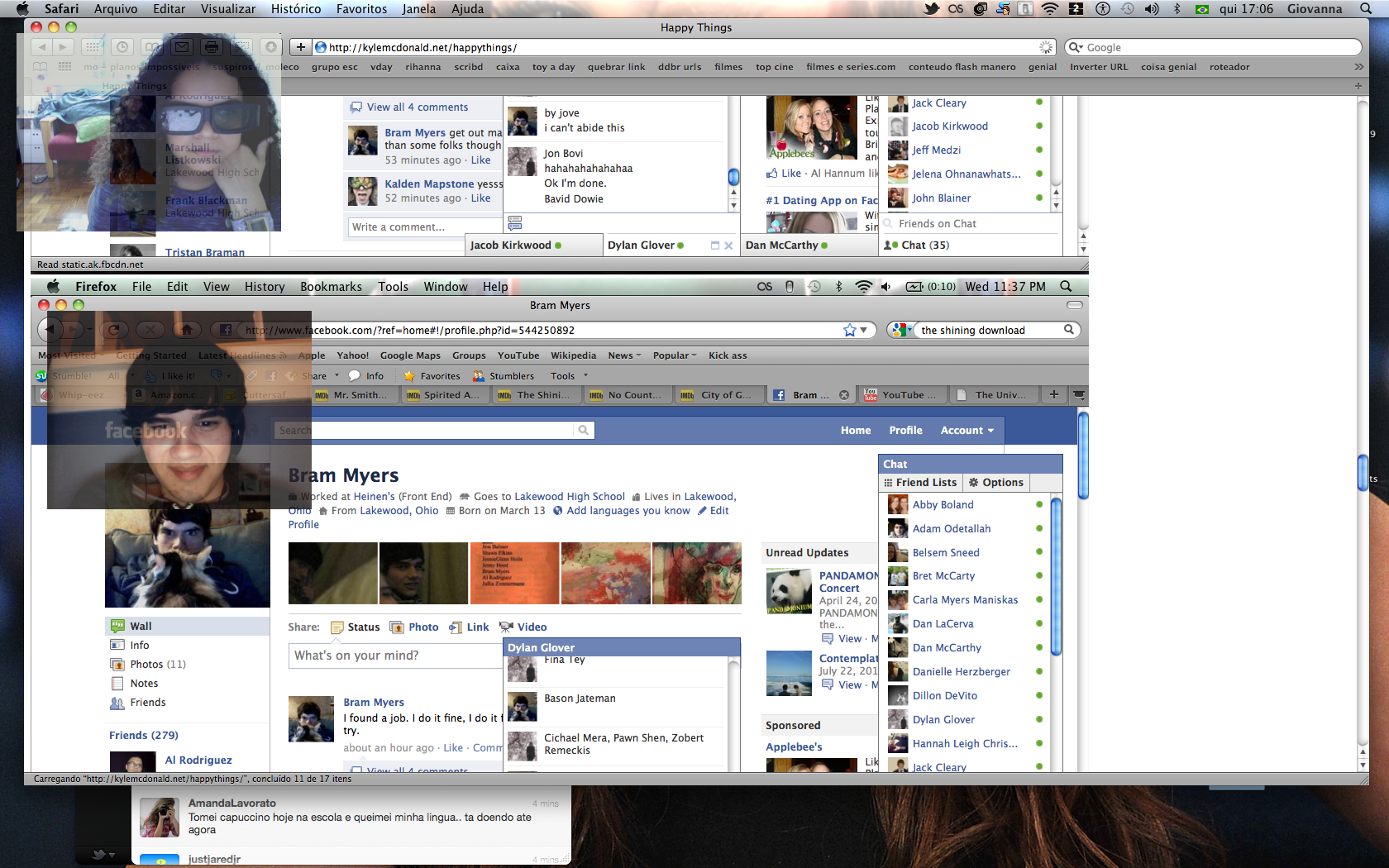Click the Facebook page blue scrollbar thumb
This screenshot has height=868, width=1389.
click(1083, 455)
